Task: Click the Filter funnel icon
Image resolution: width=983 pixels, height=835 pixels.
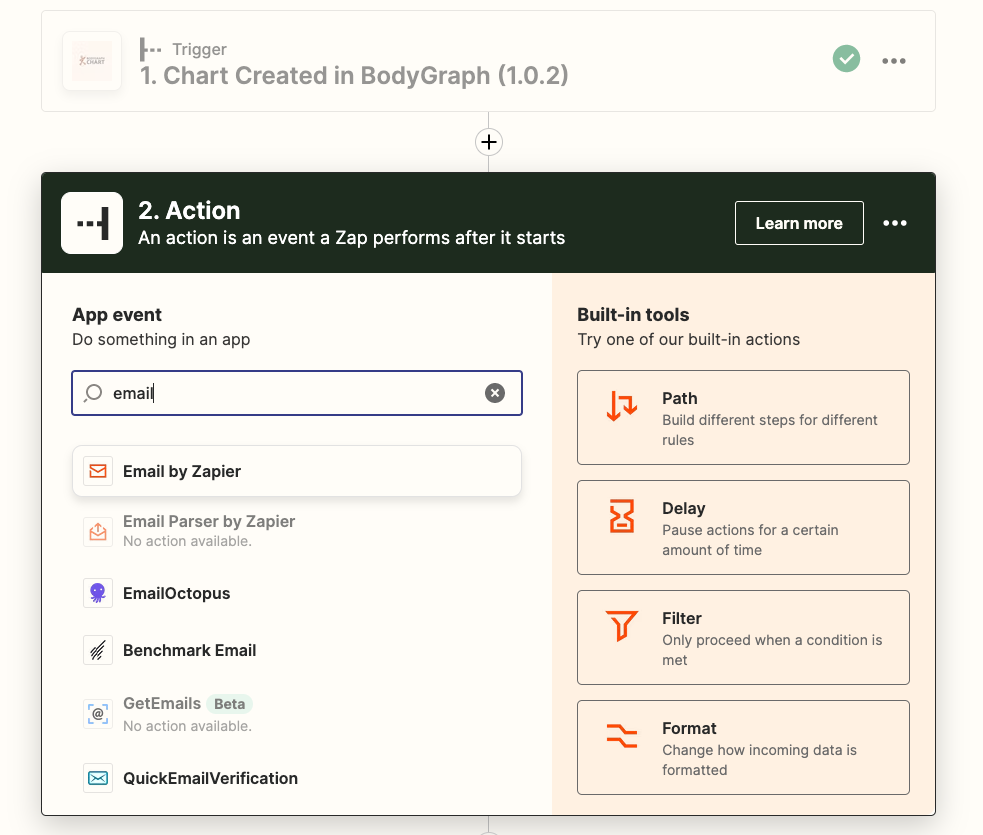Action: click(622, 626)
